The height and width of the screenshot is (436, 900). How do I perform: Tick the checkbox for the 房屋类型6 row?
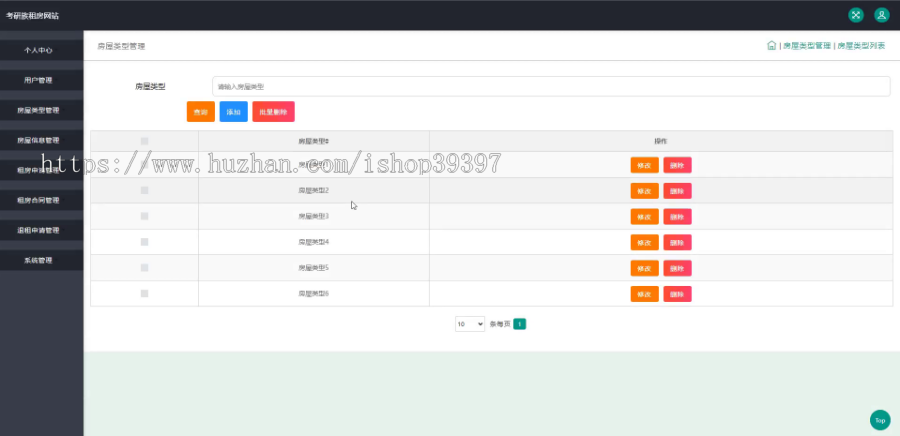[145, 294]
